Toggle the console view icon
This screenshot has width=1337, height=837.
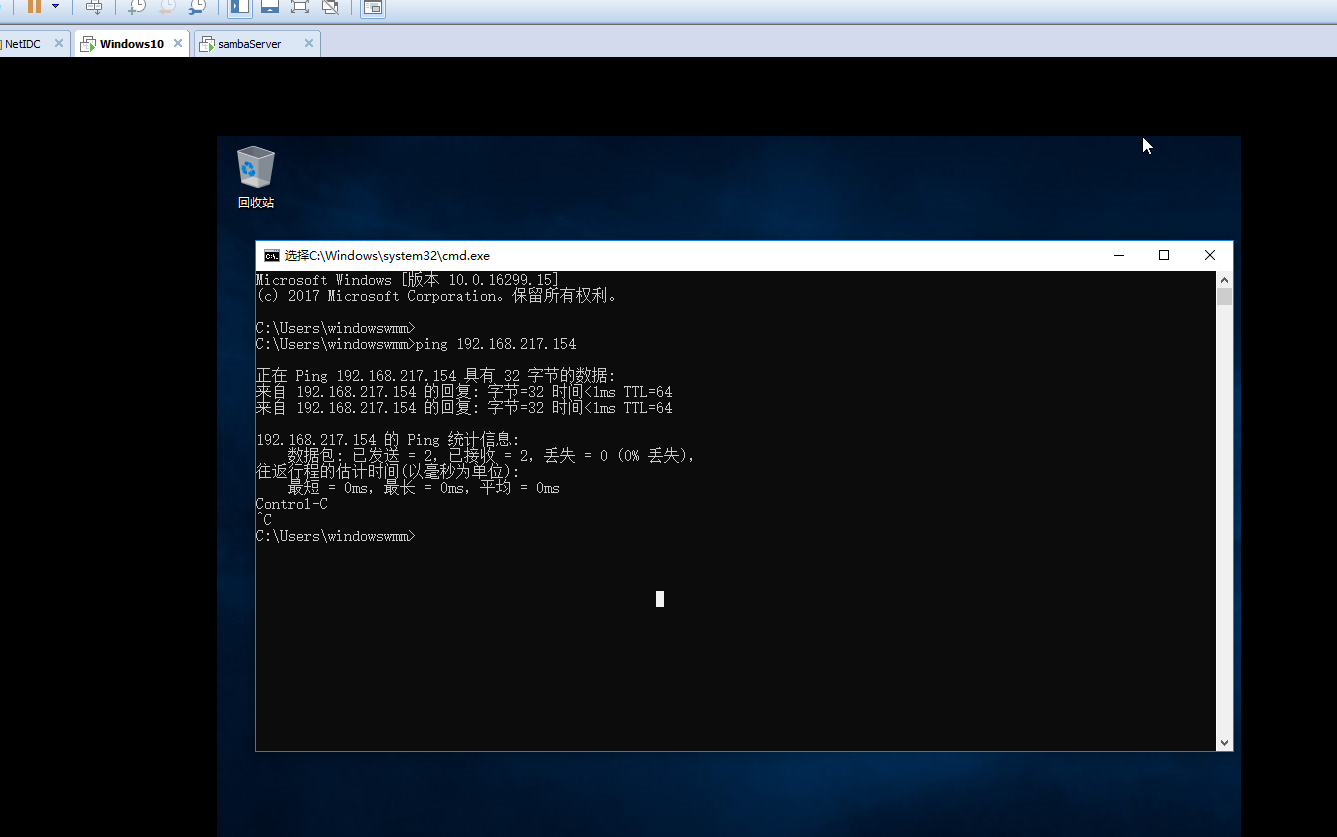point(372,6)
